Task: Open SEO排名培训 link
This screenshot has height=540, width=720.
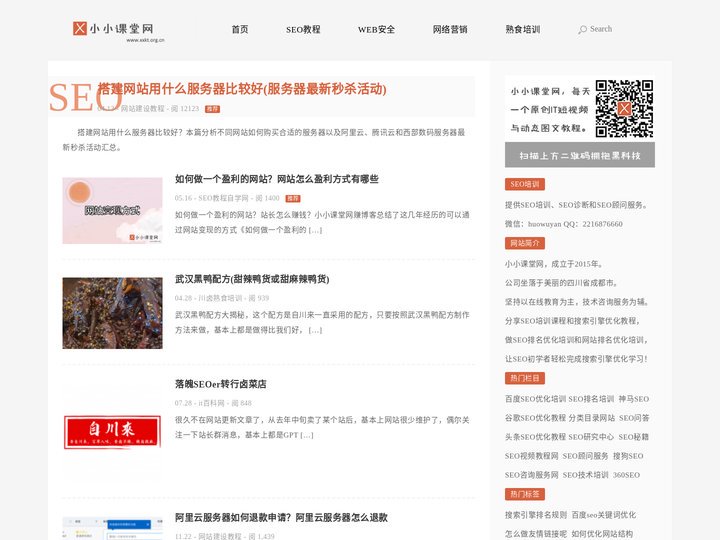Action: click(x=591, y=399)
